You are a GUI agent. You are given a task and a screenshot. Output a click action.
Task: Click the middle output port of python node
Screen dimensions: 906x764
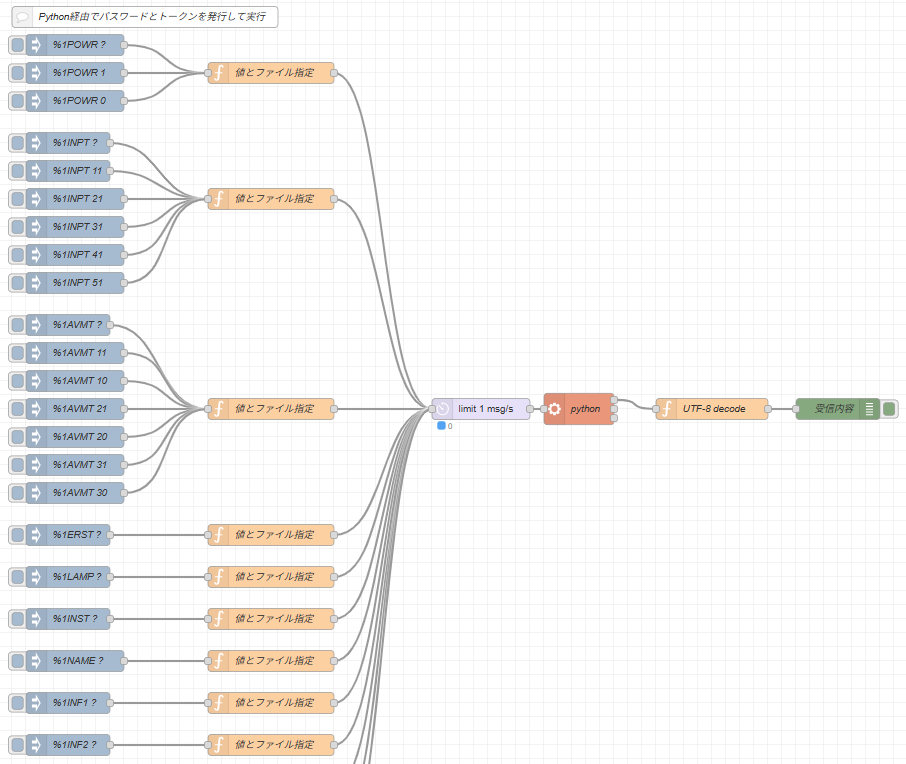click(x=614, y=409)
